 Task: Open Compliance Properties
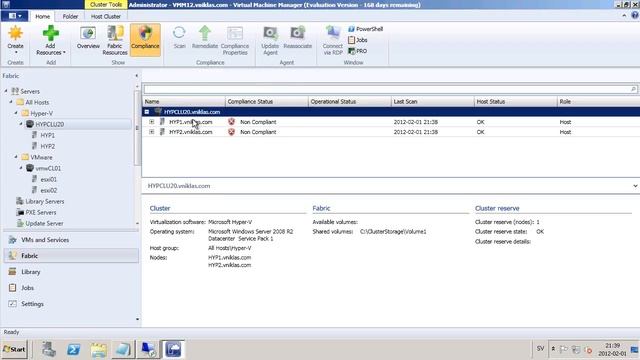(x=235, y=40)
